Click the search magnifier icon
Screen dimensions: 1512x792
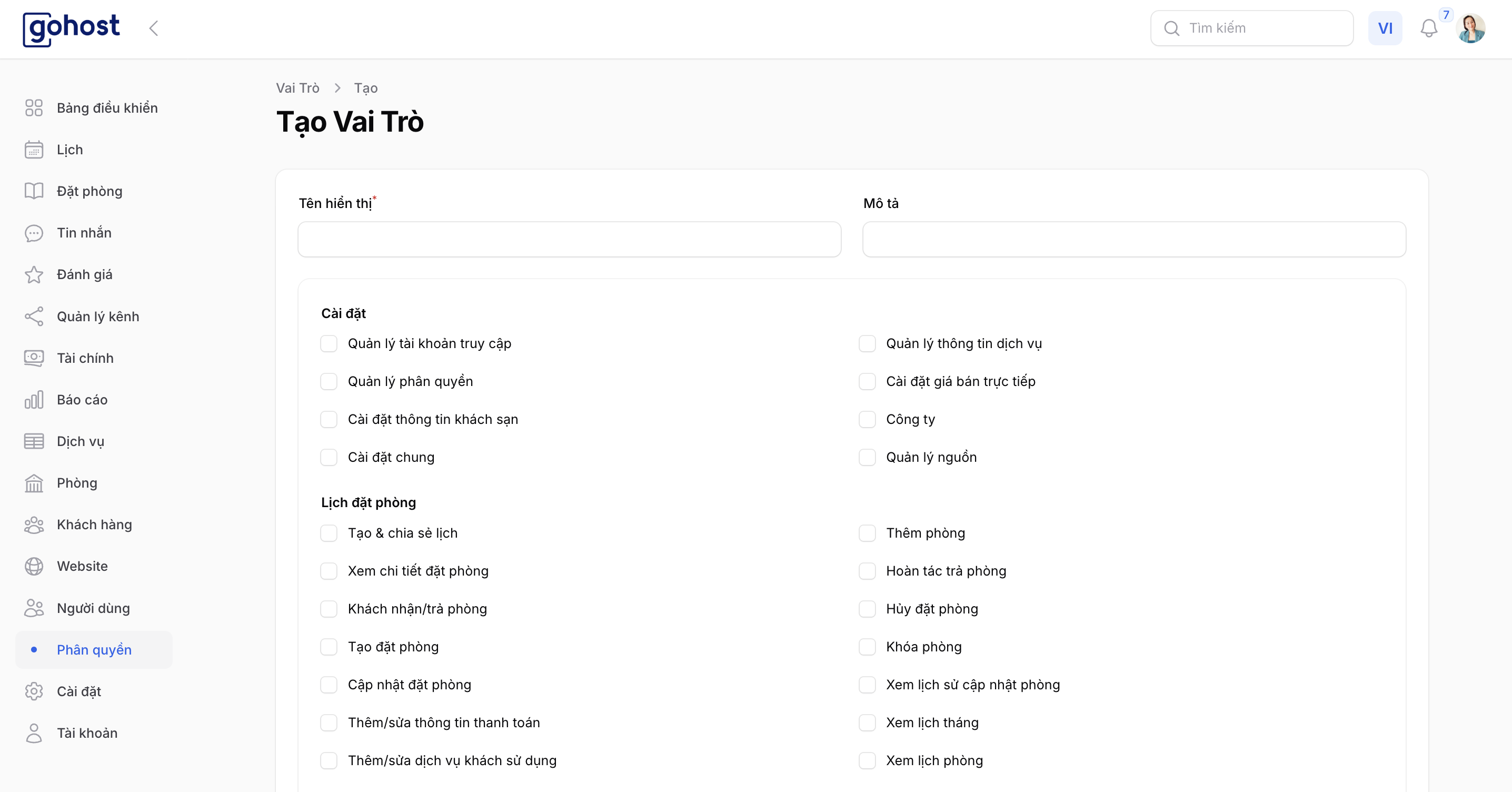pyautogui.click(x=1171, y=28)
